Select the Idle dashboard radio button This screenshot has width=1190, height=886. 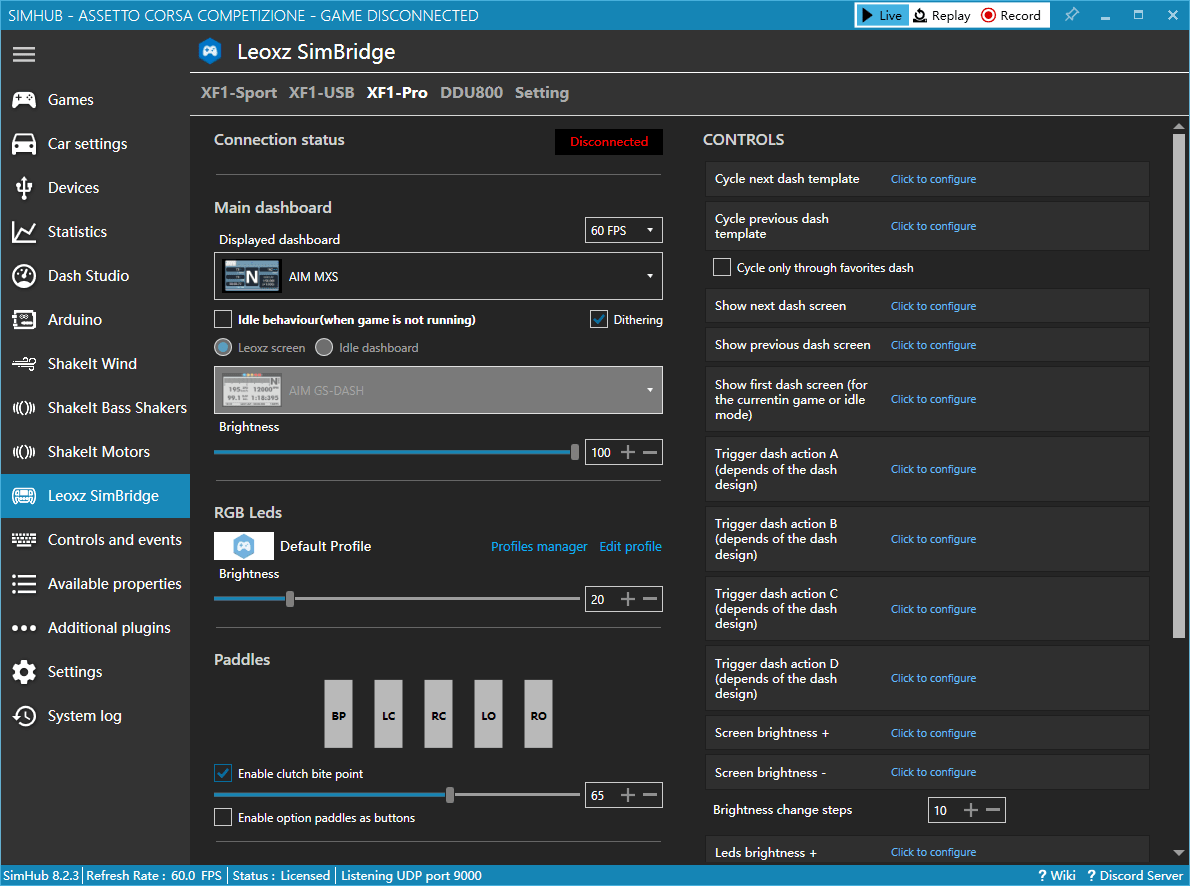(x=323, y=347)
